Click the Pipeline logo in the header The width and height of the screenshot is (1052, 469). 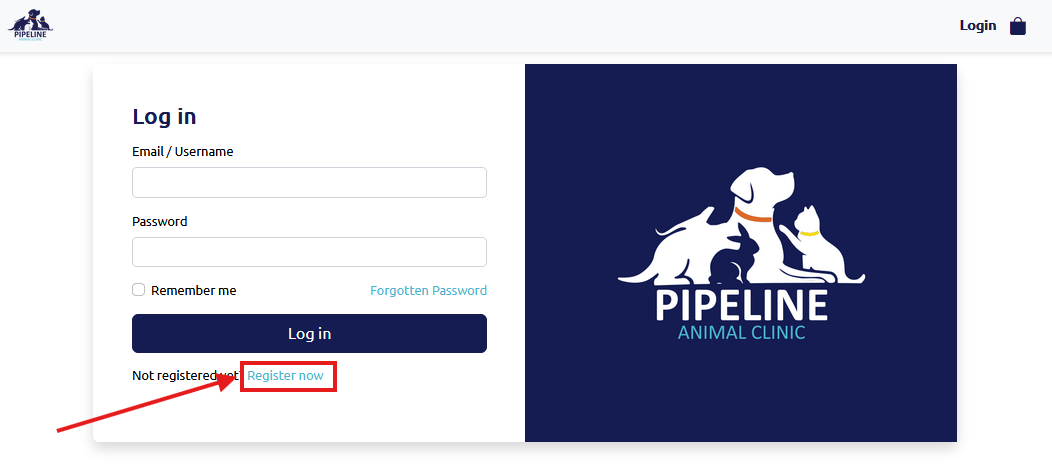pos(31,25)
